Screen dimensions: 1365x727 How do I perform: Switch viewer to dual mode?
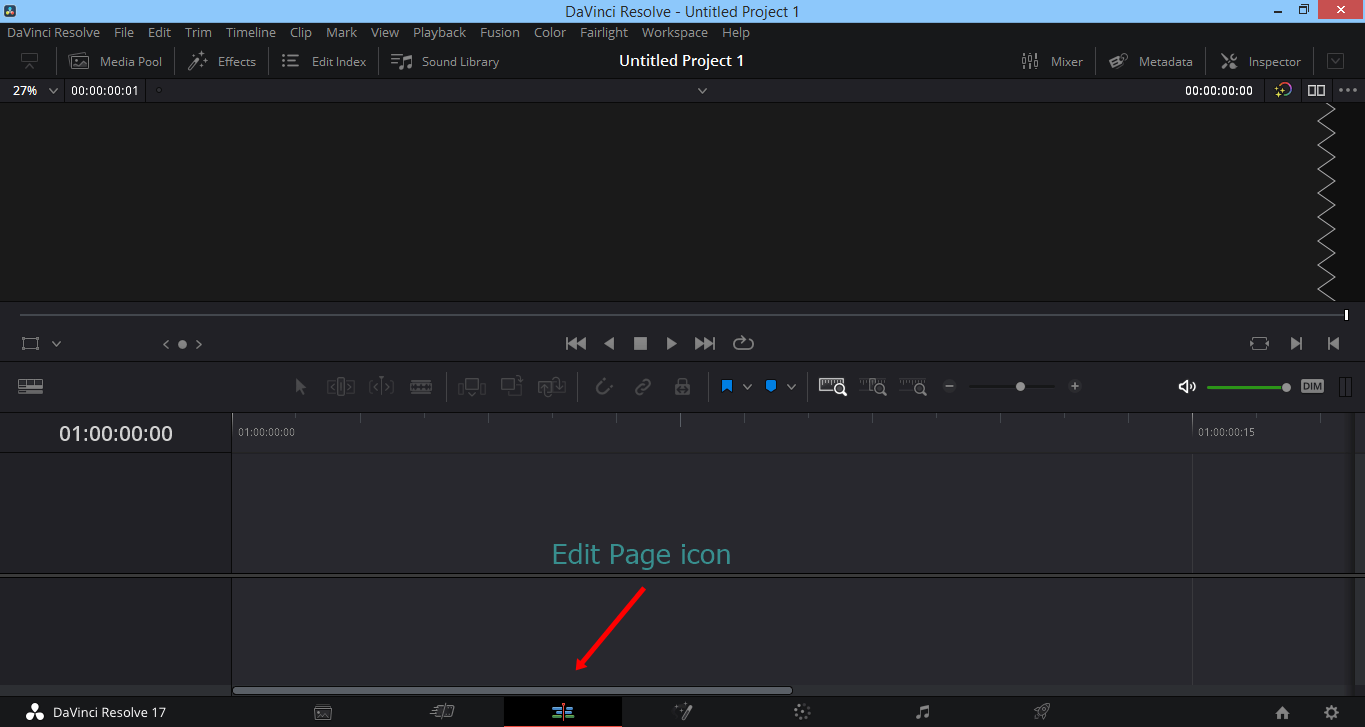click(1317, 90)
